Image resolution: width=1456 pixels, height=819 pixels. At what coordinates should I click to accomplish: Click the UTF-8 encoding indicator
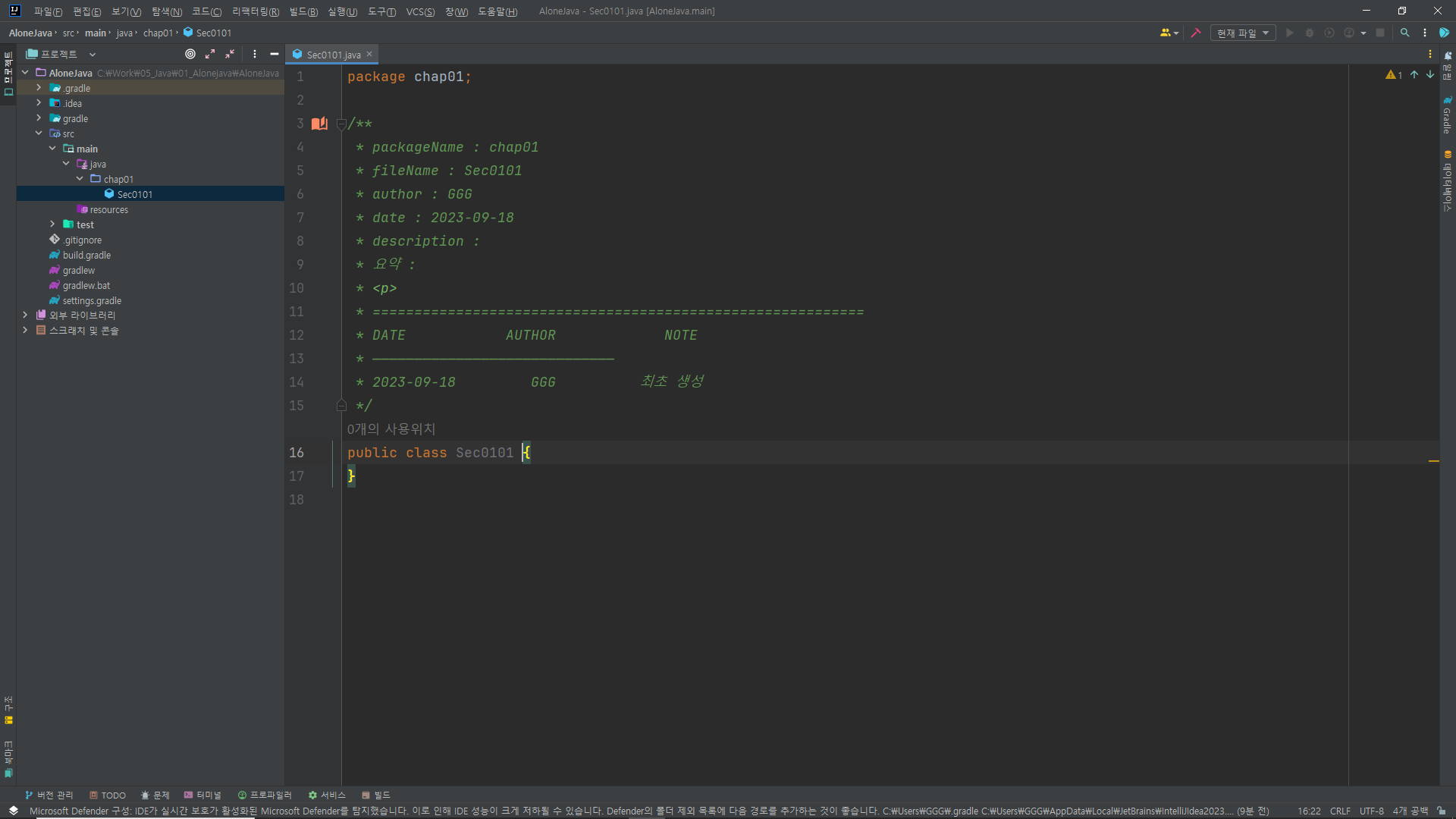(x=1371, y=811)
